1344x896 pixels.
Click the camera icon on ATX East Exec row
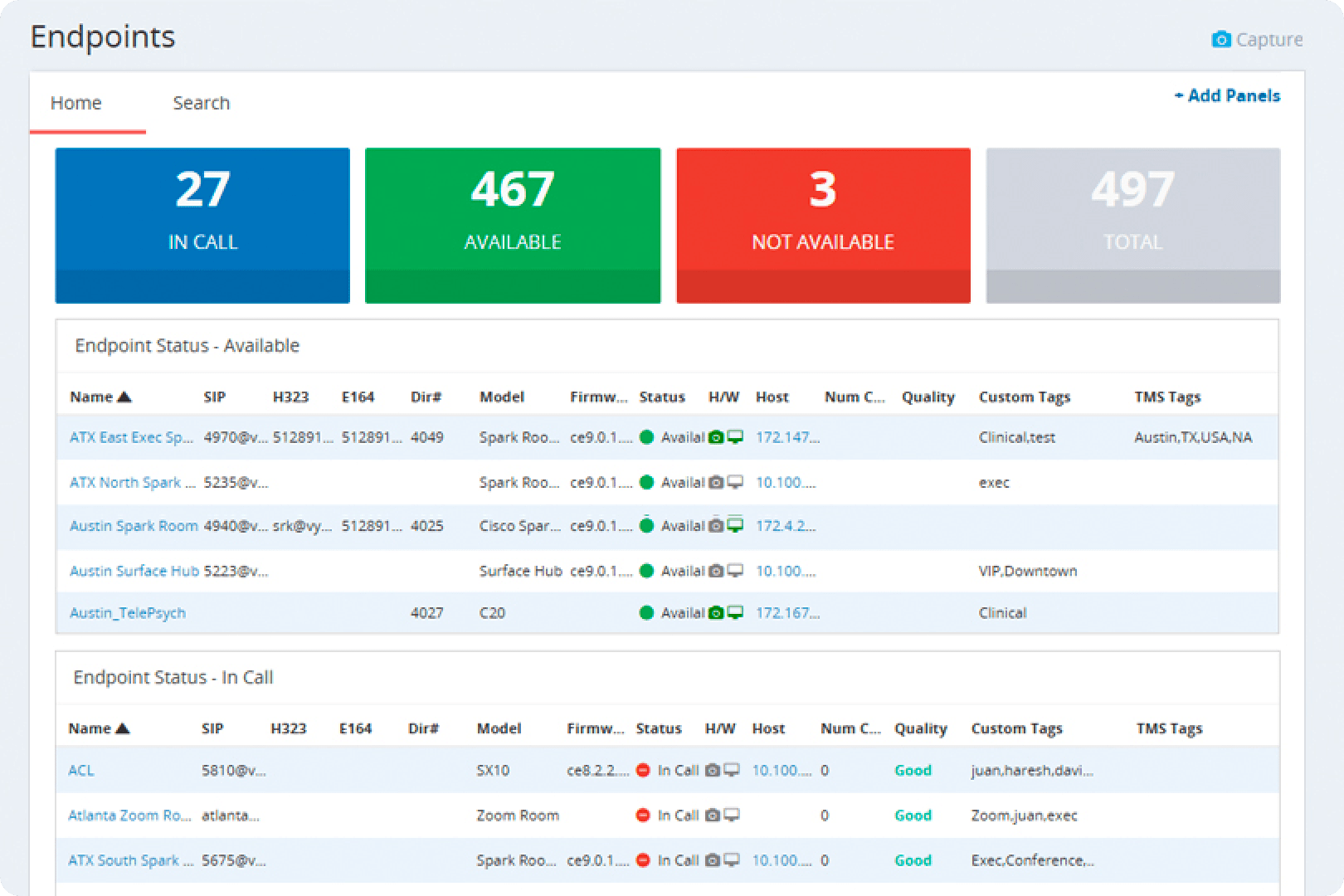click(x=715, y=437)
